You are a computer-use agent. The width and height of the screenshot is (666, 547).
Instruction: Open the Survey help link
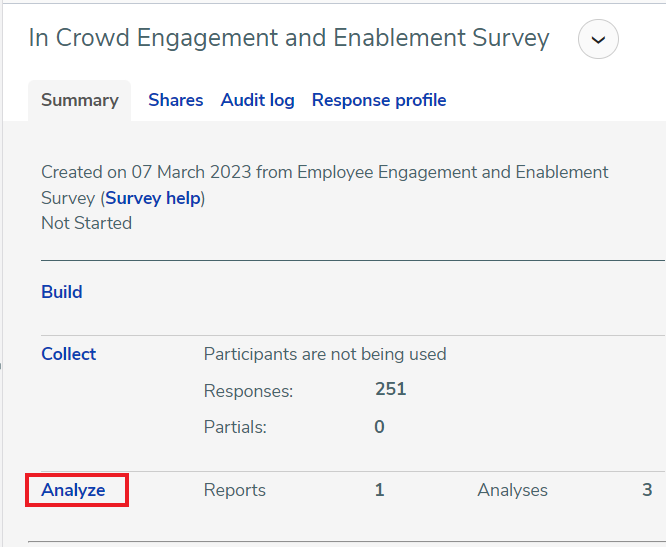point(153,198)
